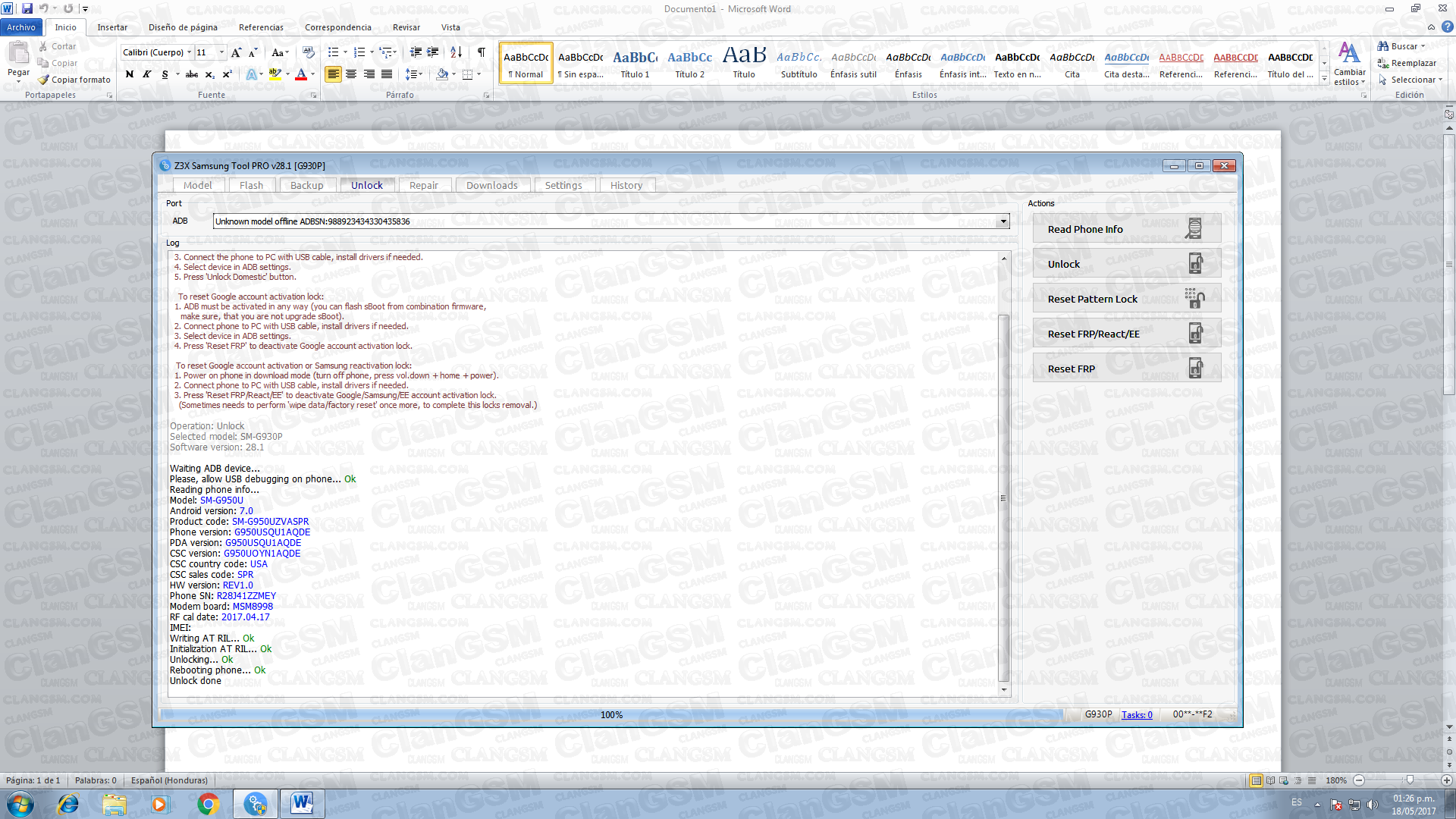Viewport: 1456px width, 819px height.
Task: Apply the Título 1 style
Action: pos(635,62)
